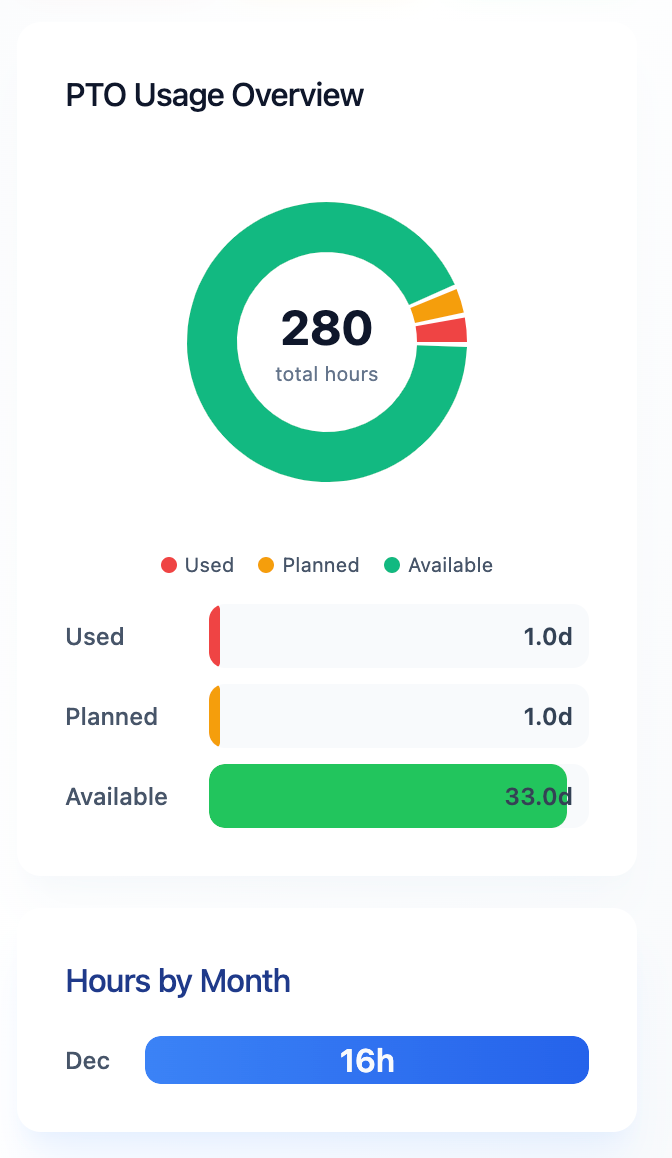The image size is (672, 1158).
Task: Click the orange Planned donut segment
Action: [436, 306]
